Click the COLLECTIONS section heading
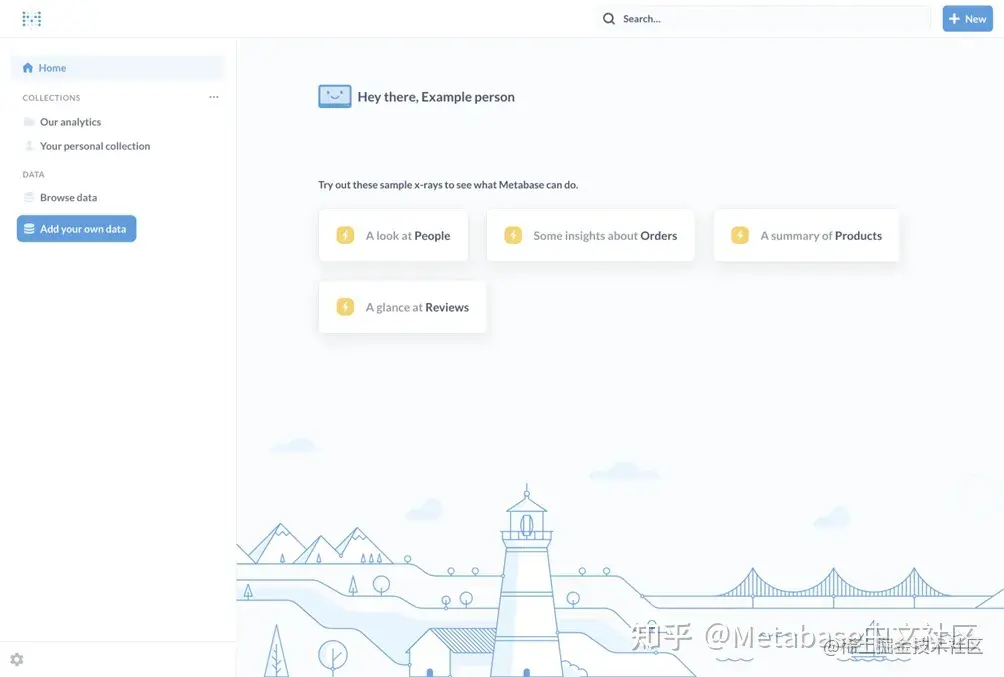Image resolution: width=1004 pixels, height=677 pixels. [51, 98]
